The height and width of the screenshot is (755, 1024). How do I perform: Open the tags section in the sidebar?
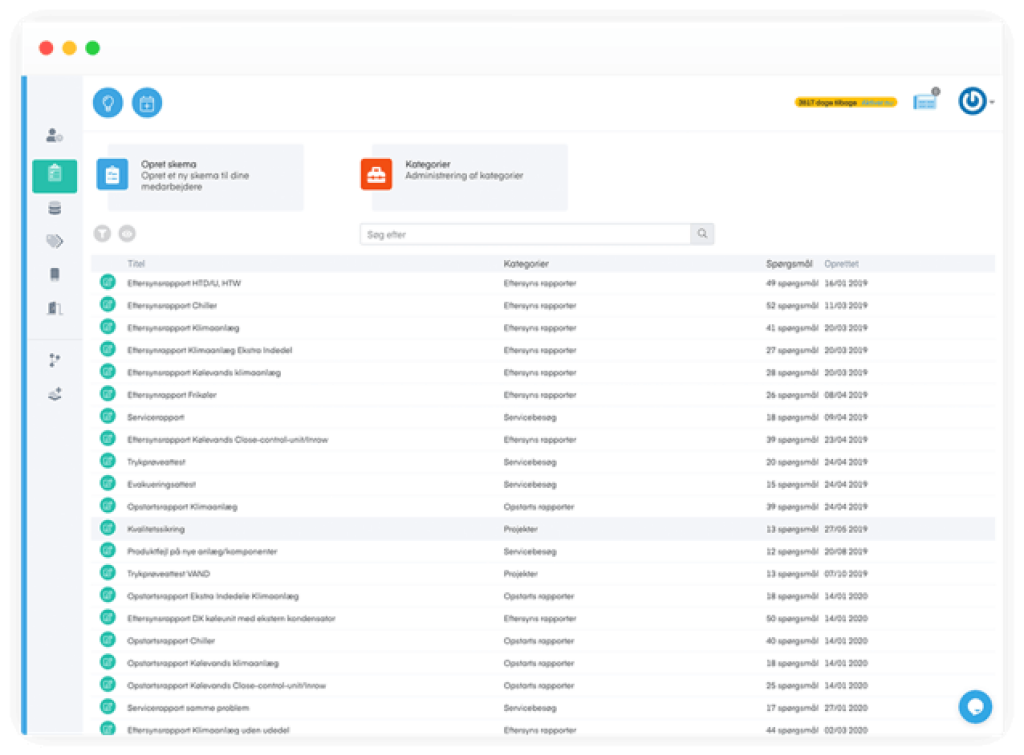click(x=54, y=241)
